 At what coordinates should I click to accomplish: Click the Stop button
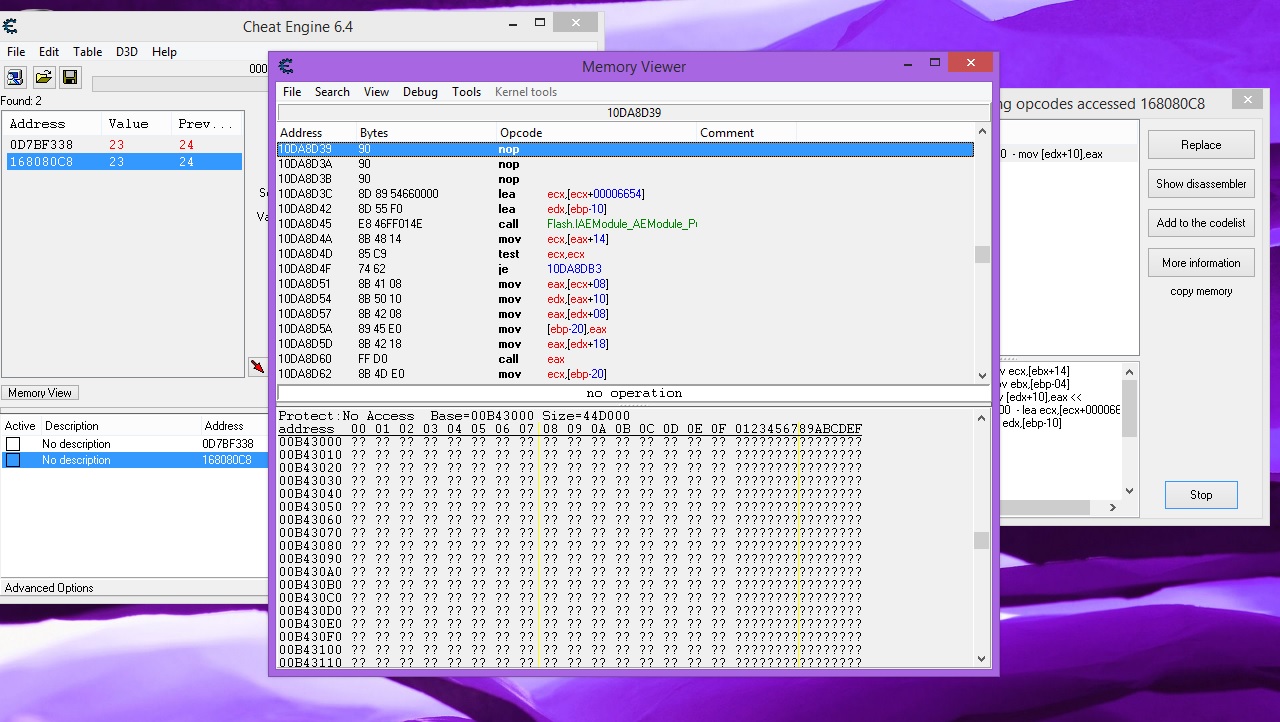click(x=1201, y=495)
